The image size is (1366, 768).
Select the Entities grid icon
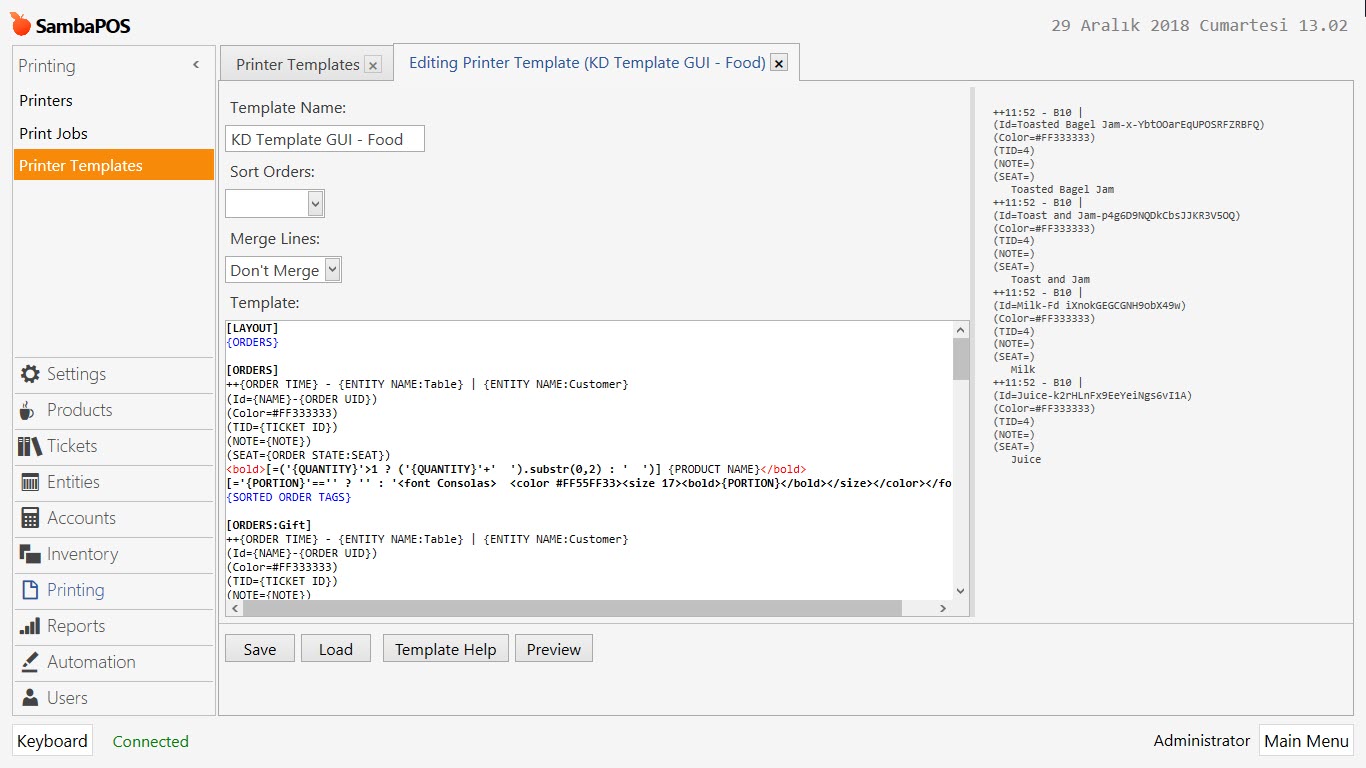tap(30, 482)
